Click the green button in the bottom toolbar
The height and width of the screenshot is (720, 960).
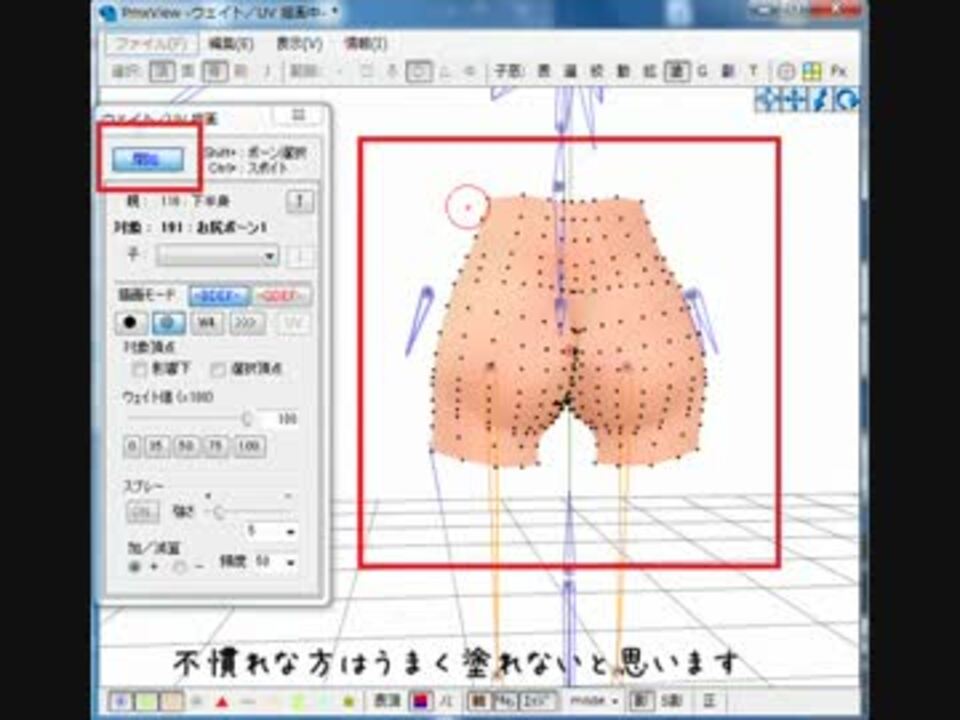(x=146, y=701)
